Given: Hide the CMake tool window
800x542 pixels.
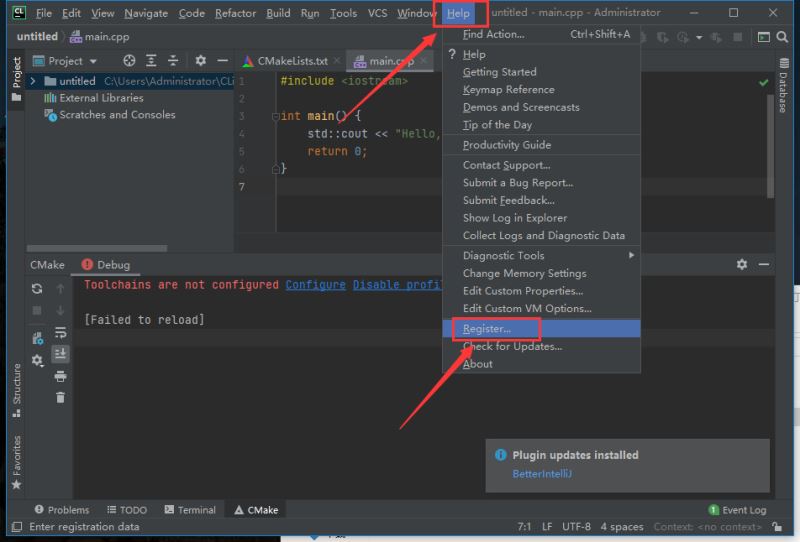Looking at the screenshot, I should (764, 264).
